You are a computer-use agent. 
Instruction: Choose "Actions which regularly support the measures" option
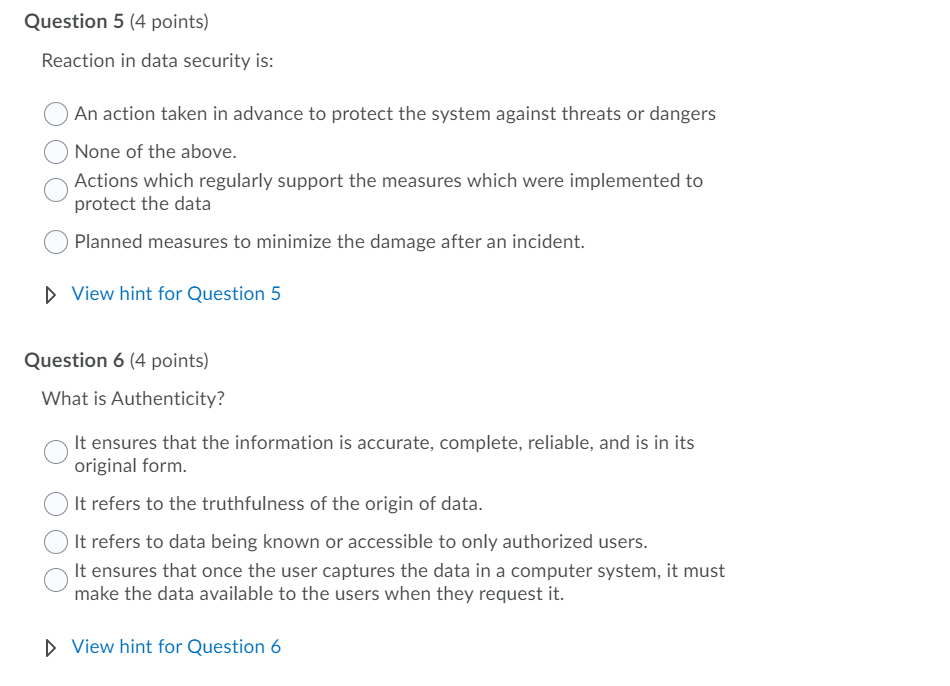pos(56,190)
